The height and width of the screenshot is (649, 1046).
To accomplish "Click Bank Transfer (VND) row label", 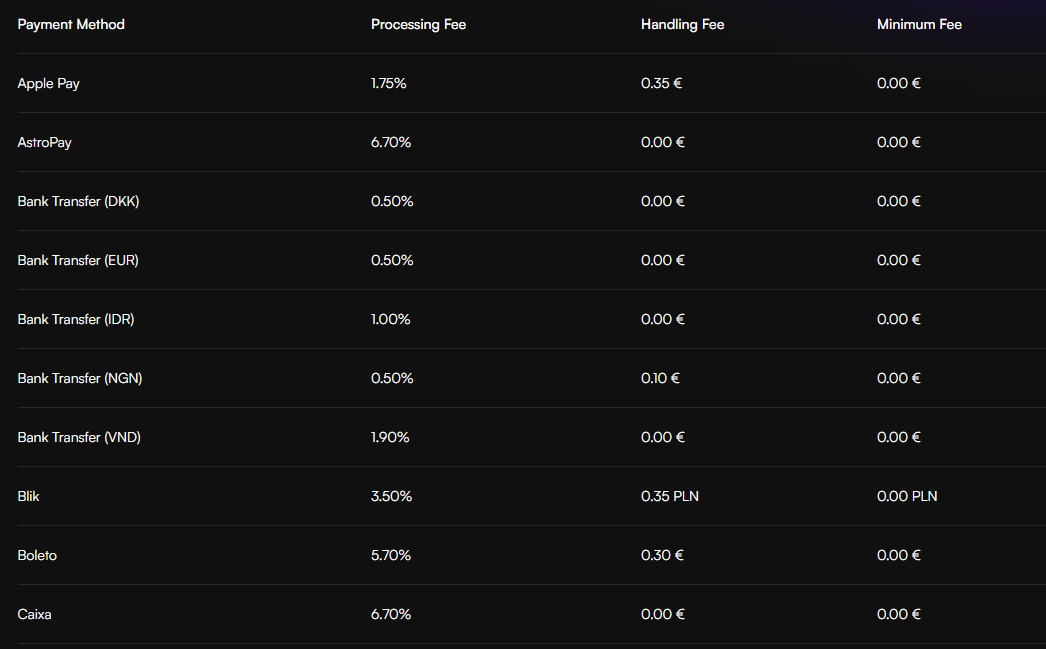I will click(x=79, y=437).
